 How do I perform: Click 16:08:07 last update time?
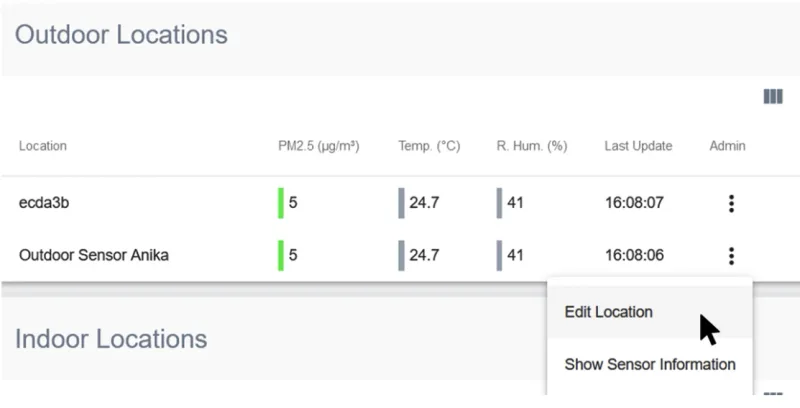[x=634, y=203]
